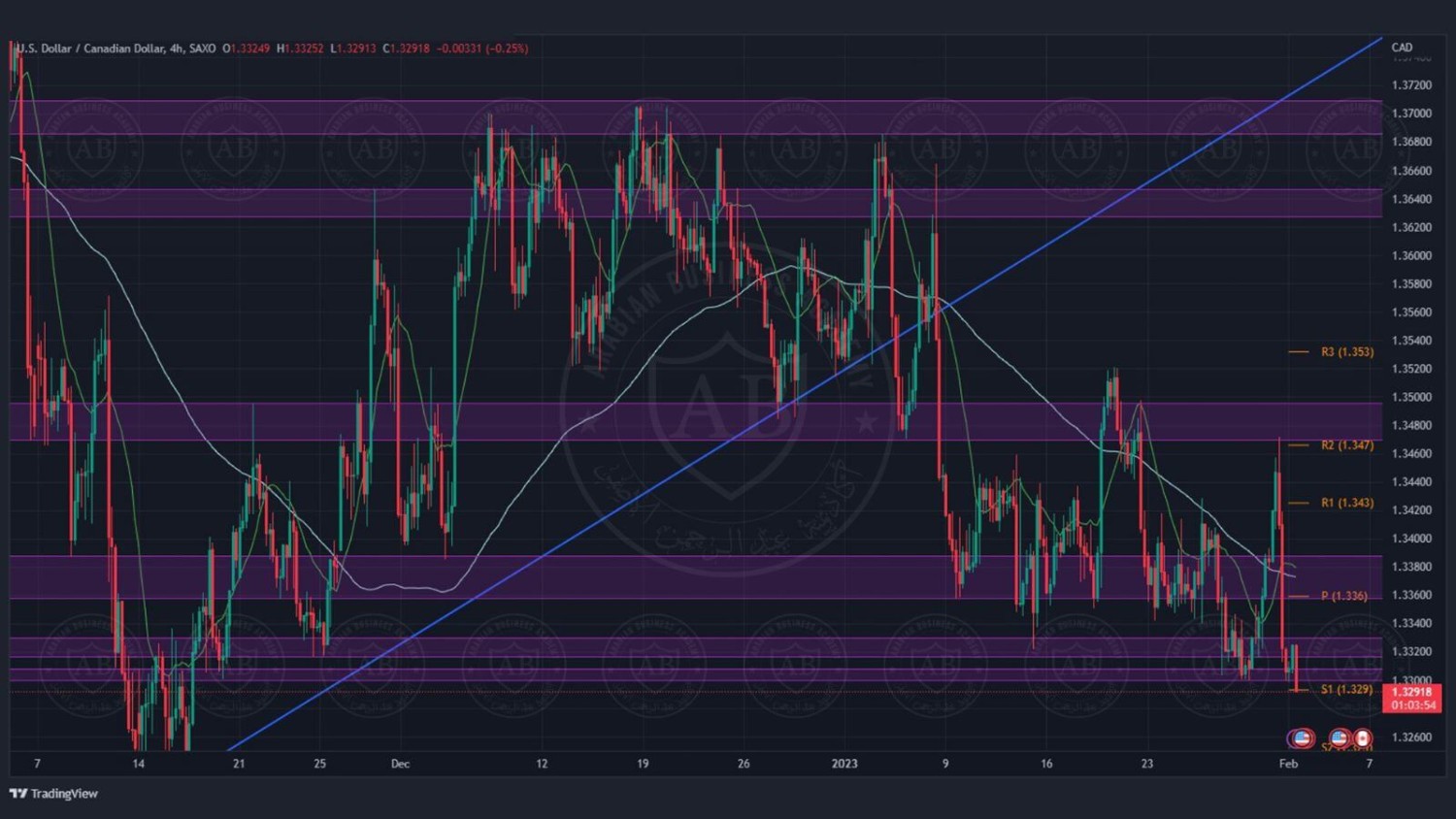This screenshot has height=819, width=1456.
Task: Open the US flag event beside the Canadian flag
Action: 1340,738
